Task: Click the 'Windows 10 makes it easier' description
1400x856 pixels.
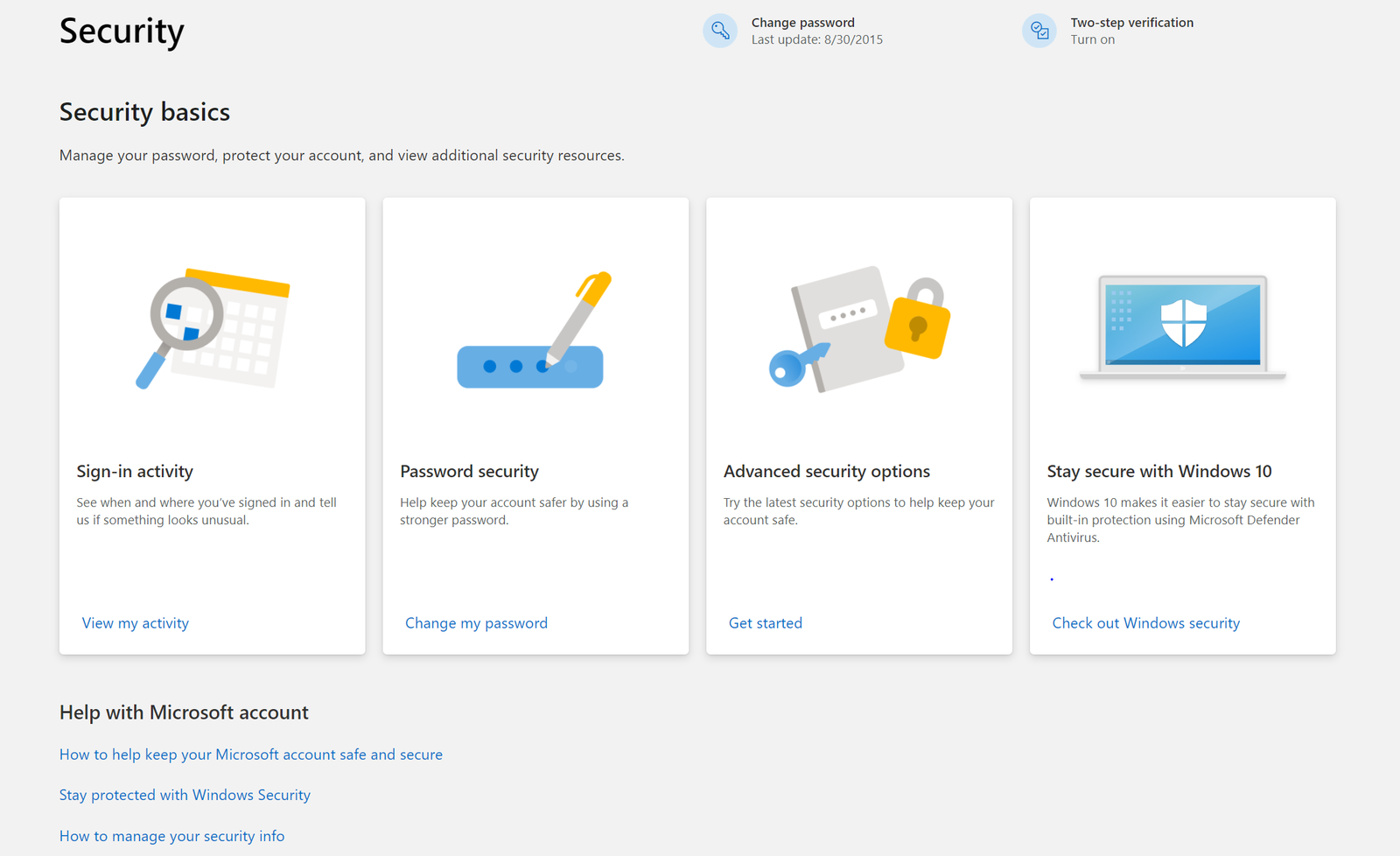Action: (x=1180, y=520)
